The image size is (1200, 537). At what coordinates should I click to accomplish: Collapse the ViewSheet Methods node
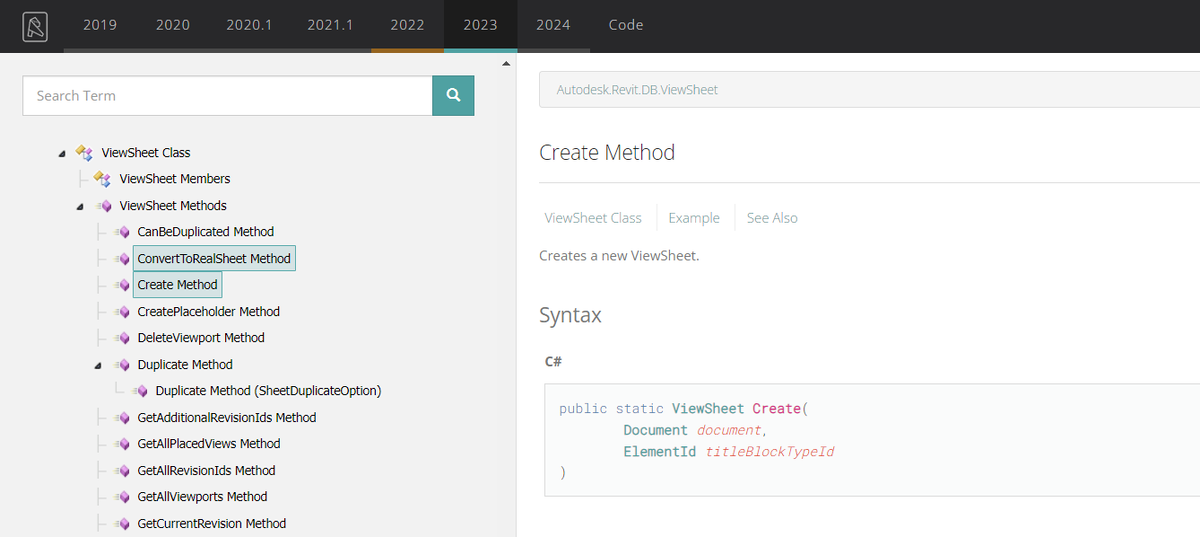pyautogui.click(x=80, y=206)
